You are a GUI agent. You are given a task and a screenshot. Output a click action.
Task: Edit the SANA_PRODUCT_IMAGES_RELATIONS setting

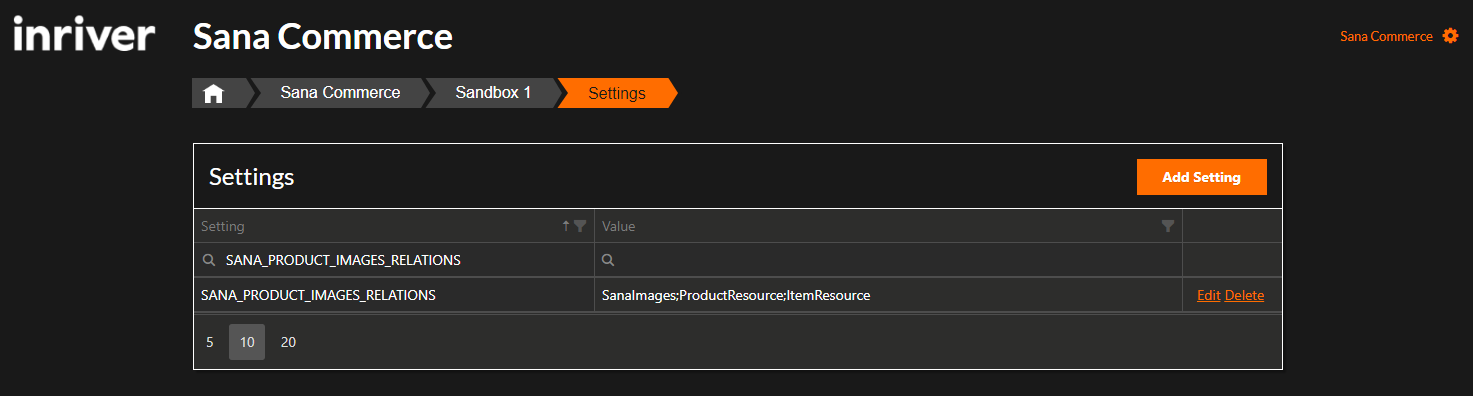tap(1208, 295)
